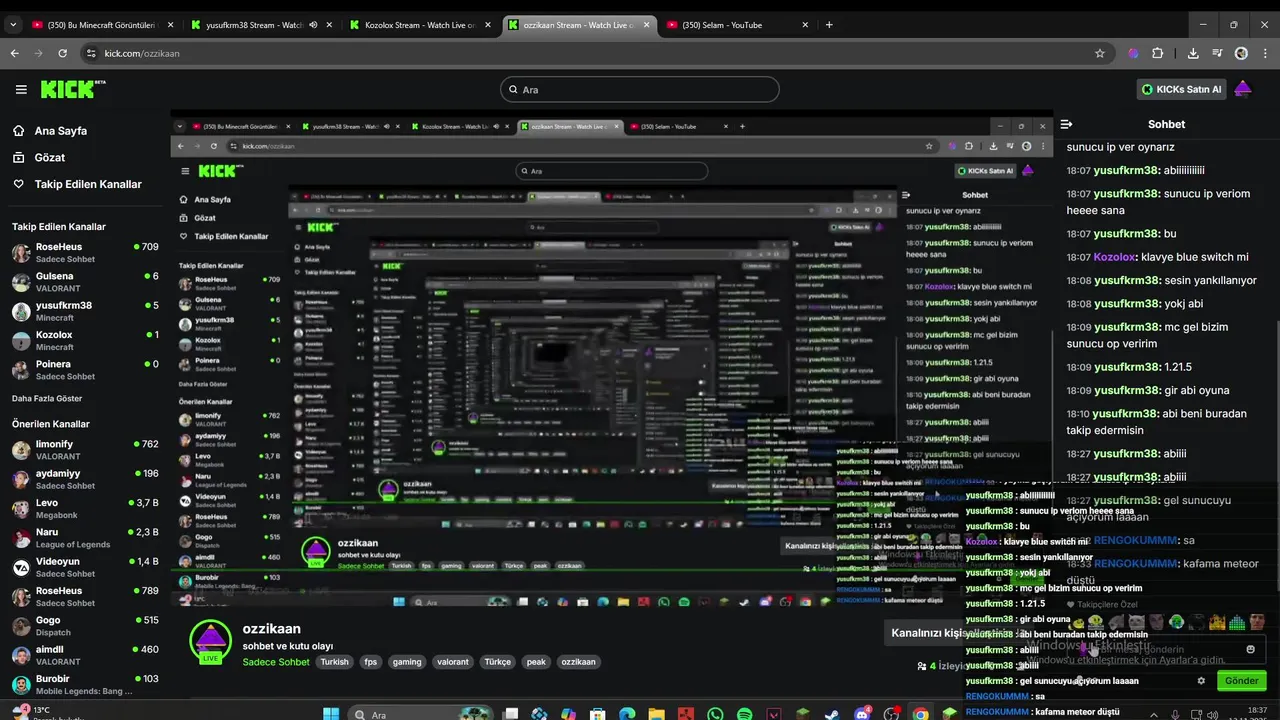The width and height of the screenshot is (1280, 720).
Task: Bookmark this page with star icon
Action: pos(1100,53)
